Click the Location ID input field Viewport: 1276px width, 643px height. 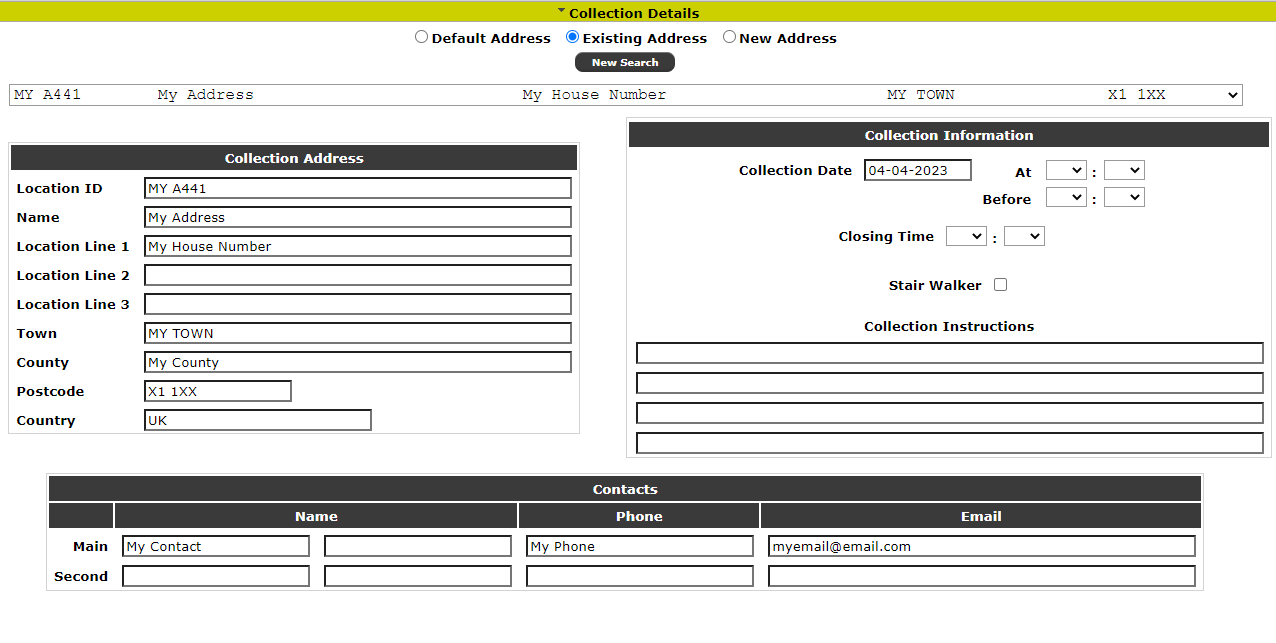pyautogui.click(x=358, y=188)
